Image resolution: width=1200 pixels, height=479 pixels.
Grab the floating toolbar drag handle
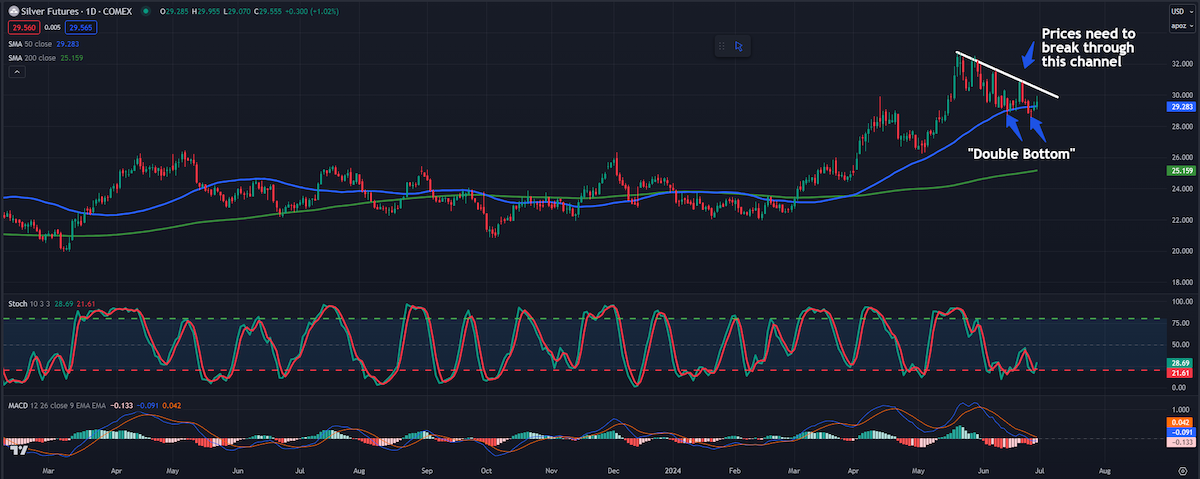click(720, 45)
